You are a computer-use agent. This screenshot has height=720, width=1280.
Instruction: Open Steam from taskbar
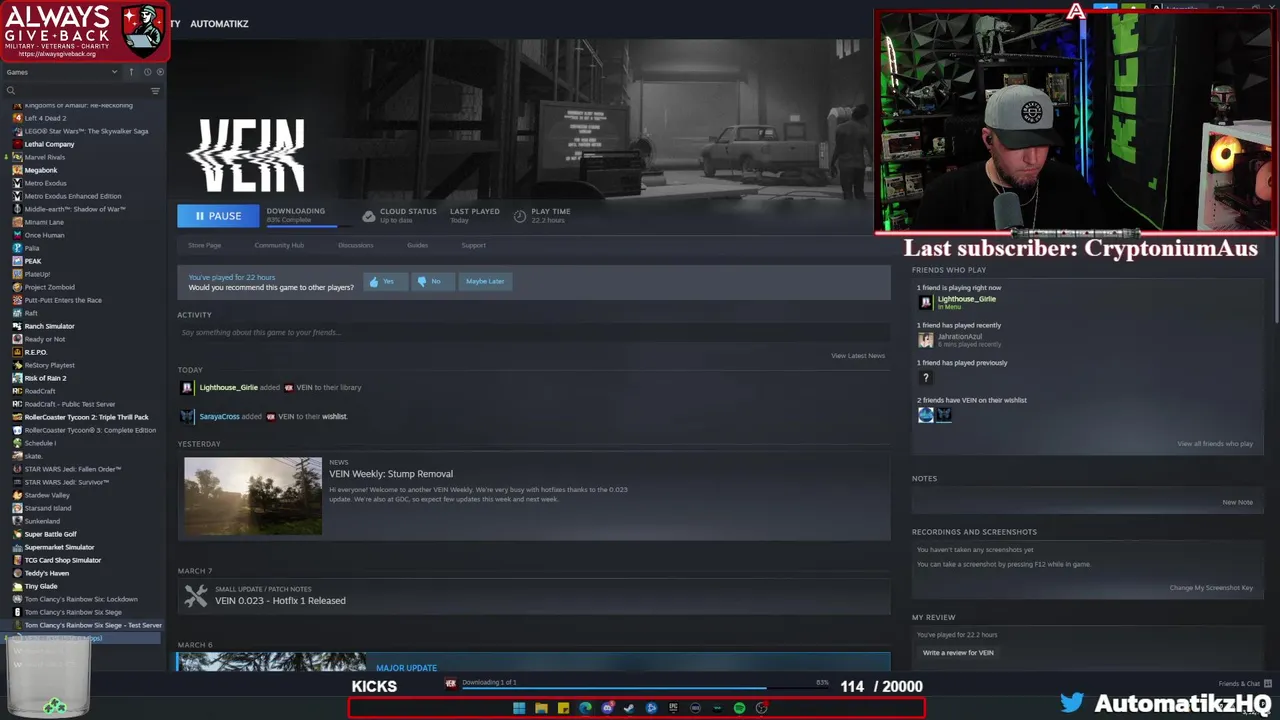[x=629, y=708]
